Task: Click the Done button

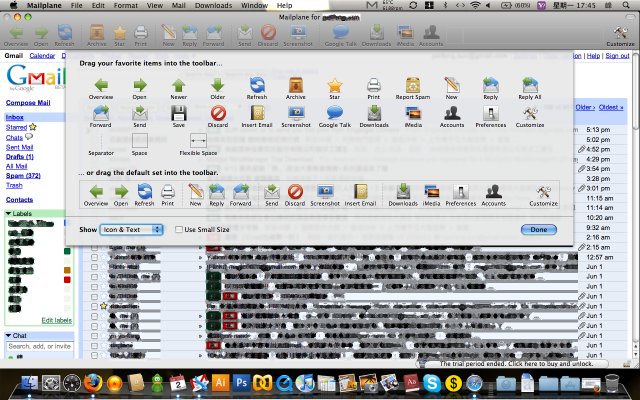Action: pos(538,229)
